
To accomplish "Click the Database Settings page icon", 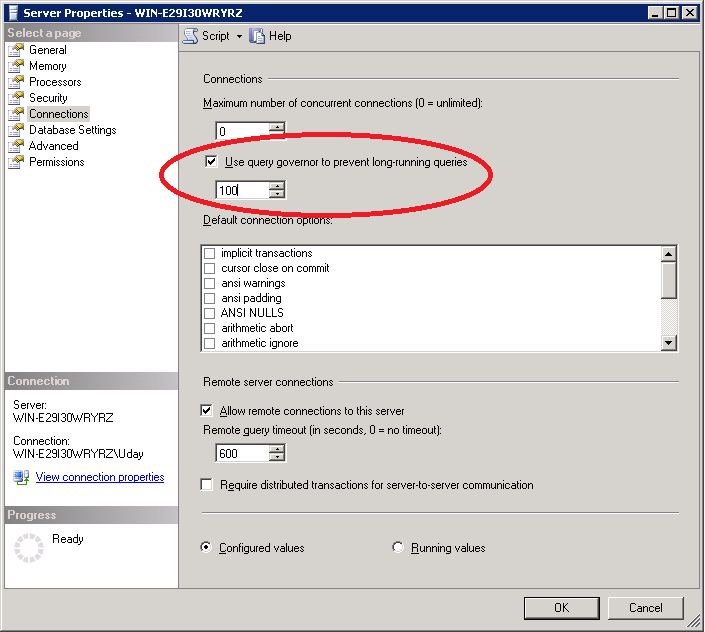I will [15, 130].
